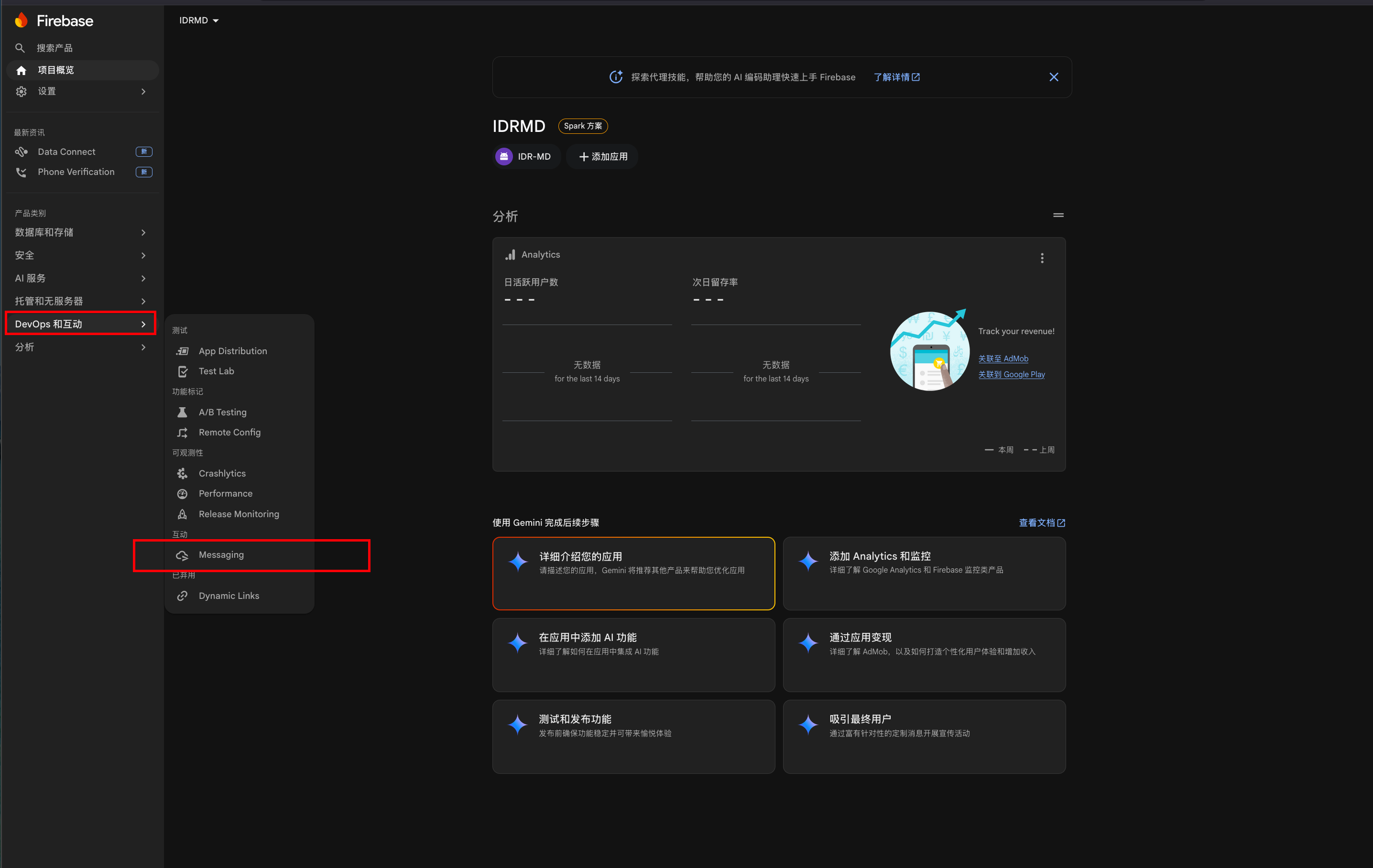Expand the 分析 sidebar category
The image size is (1373, 868).
[x=80, y=347]
